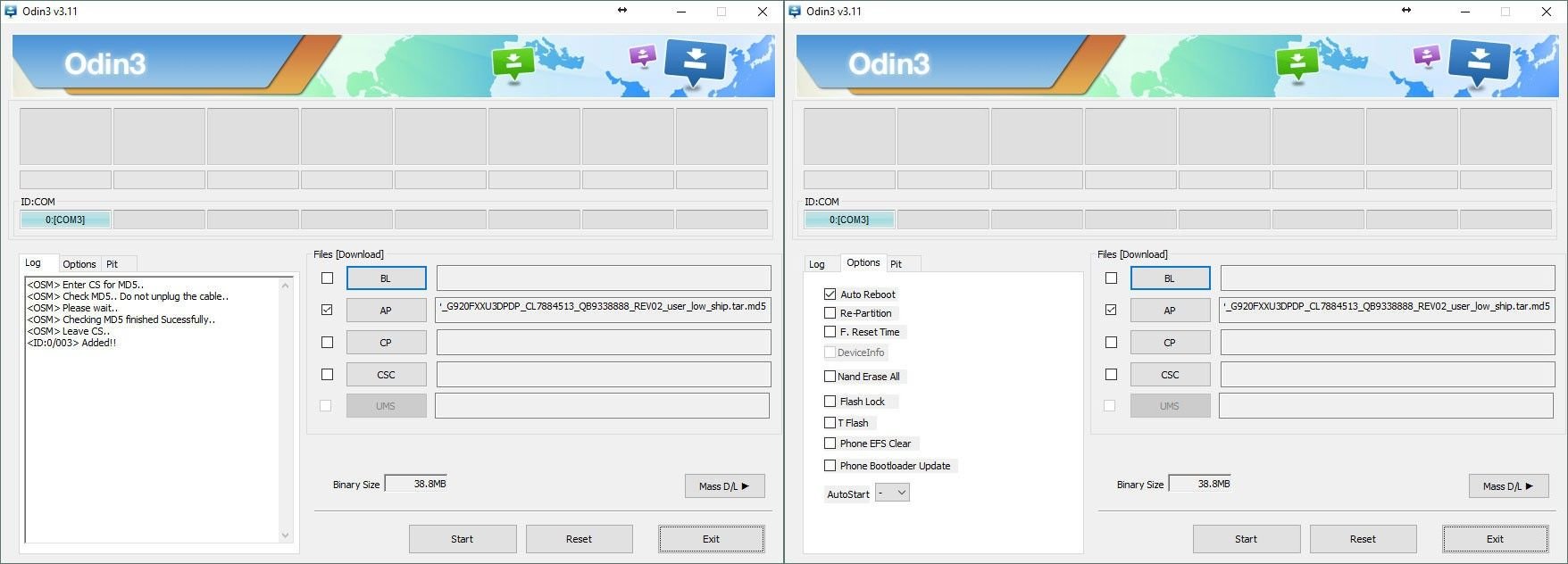
Task: Enable the Phone Bootloader Update option
Action: (x=830, y=466)
